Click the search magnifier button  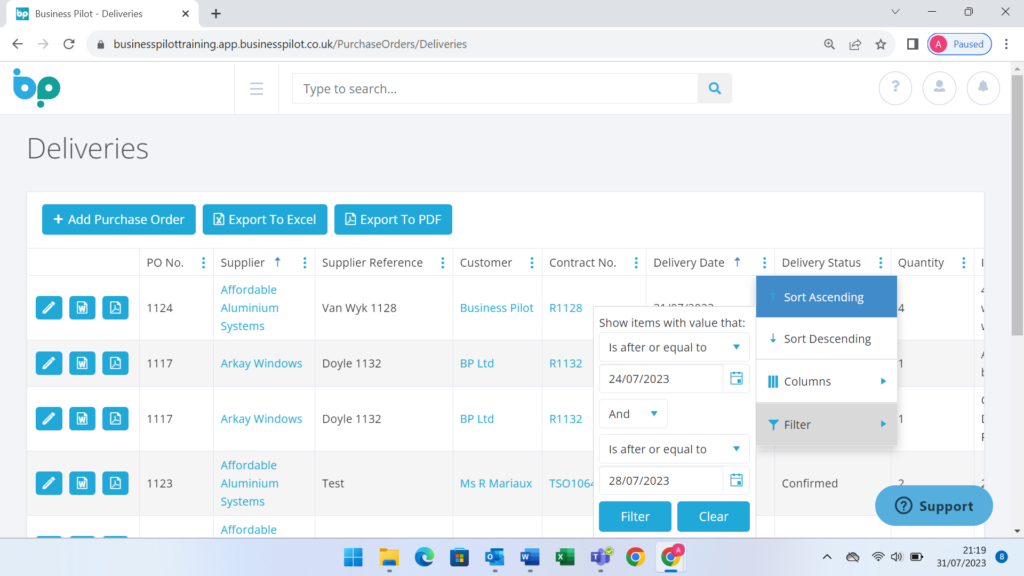[714, 89]
